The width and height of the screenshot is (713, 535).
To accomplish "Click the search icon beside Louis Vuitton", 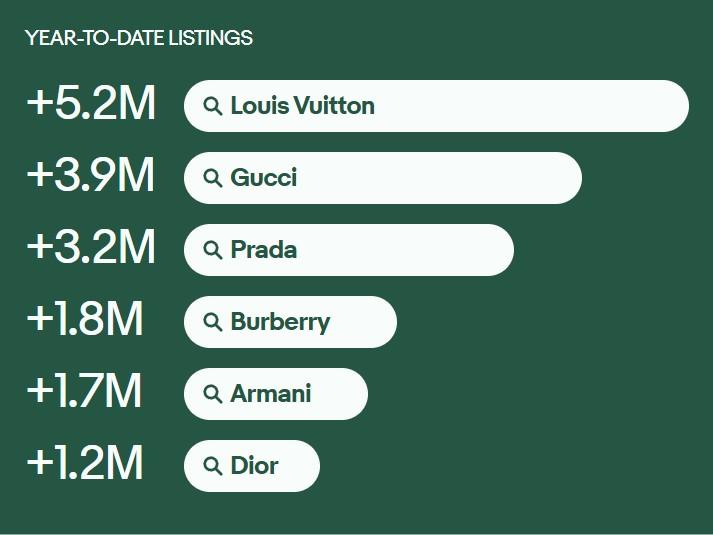I will 212,106.
